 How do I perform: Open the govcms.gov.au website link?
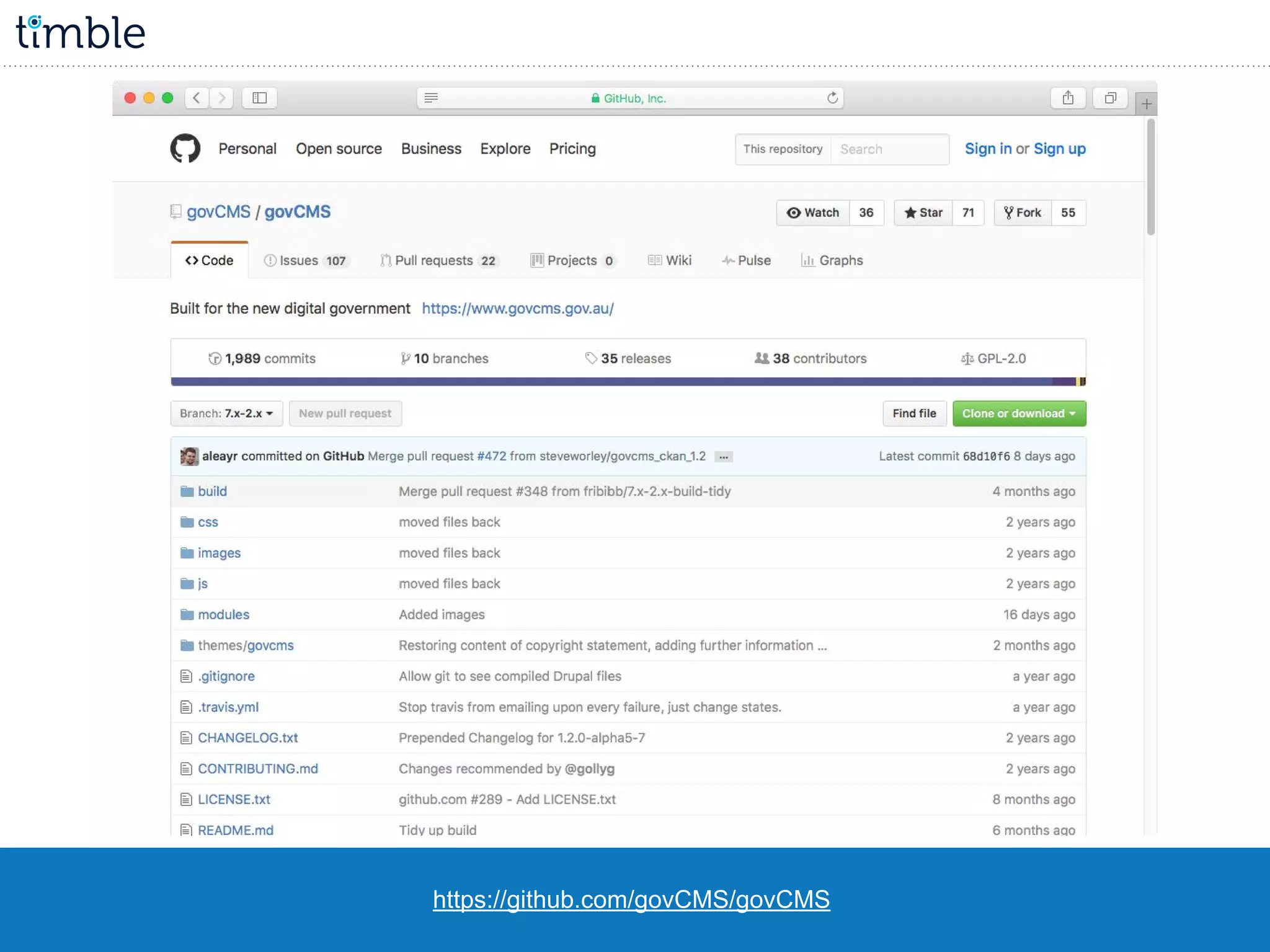point(517,309)
